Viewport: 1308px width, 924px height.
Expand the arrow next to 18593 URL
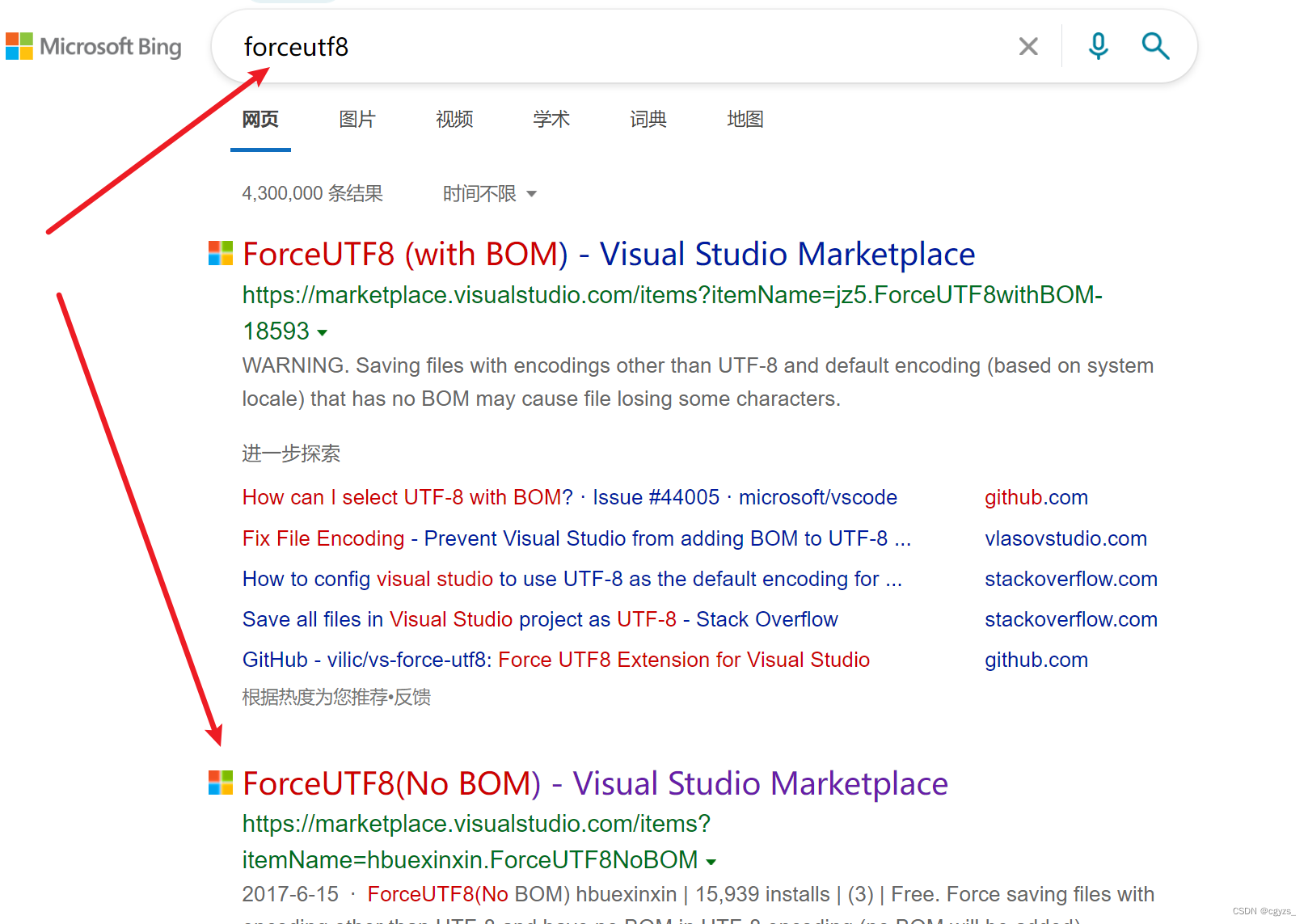point(323,332)
